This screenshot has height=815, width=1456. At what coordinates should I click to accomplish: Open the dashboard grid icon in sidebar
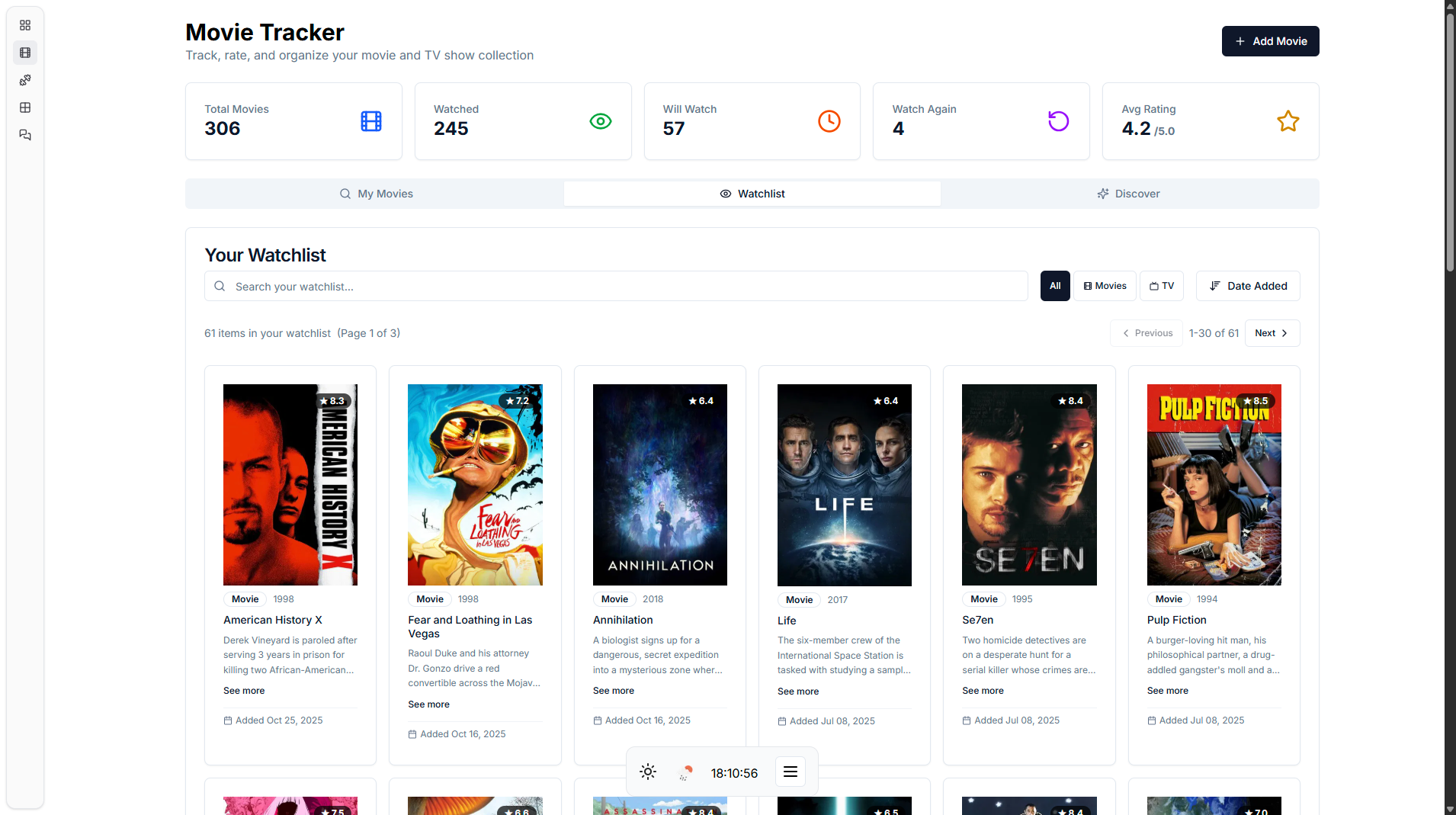(25, 25)
